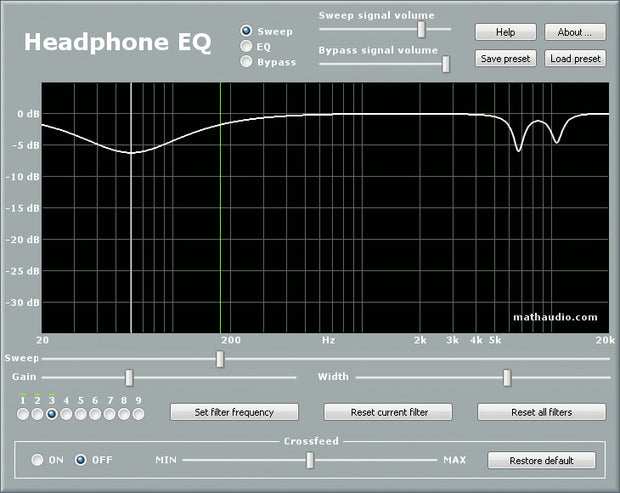Open the About... dialog
620x493 pixels.
click(x=575, y=32)
